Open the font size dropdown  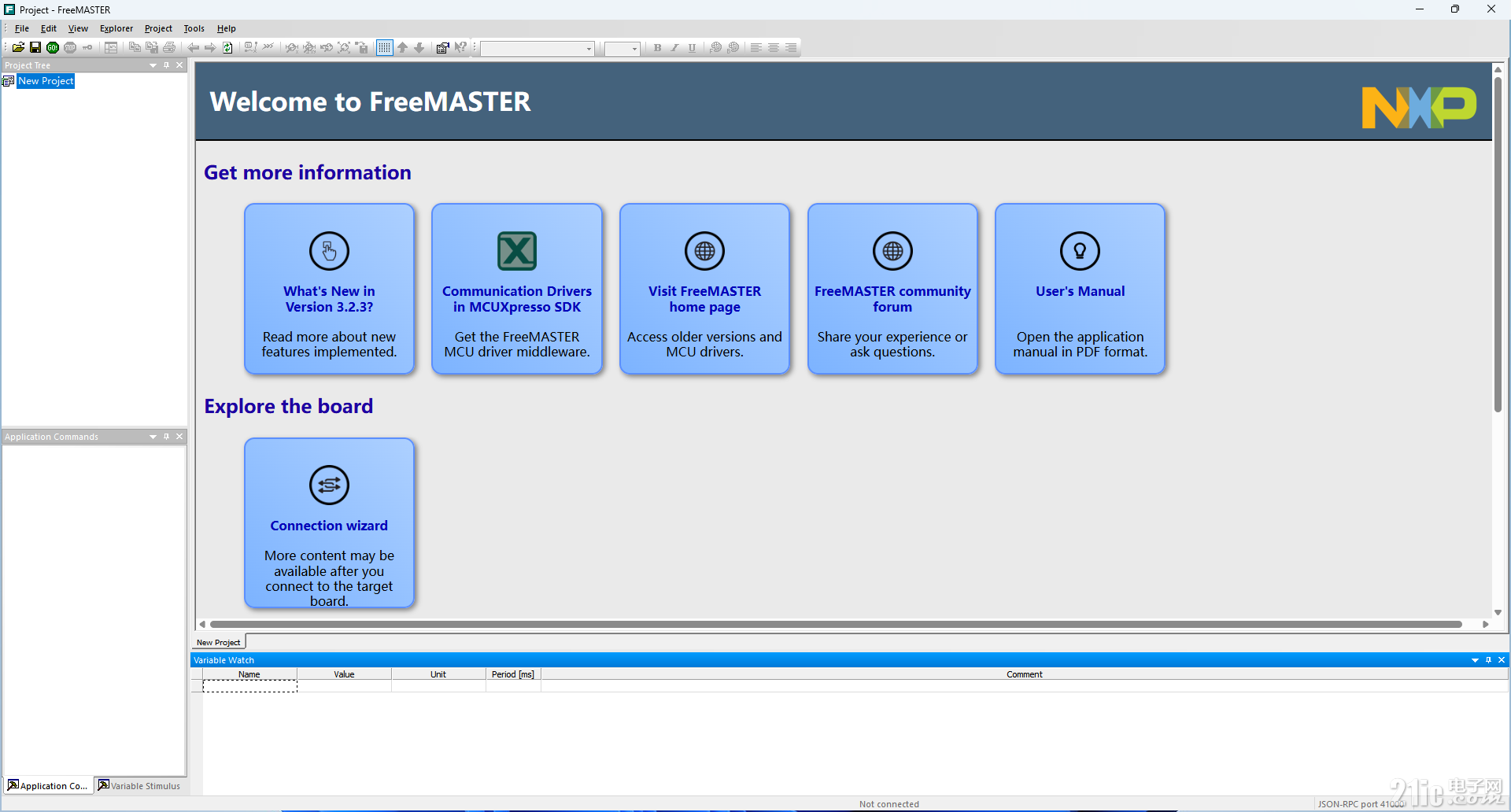coord(634,49)
